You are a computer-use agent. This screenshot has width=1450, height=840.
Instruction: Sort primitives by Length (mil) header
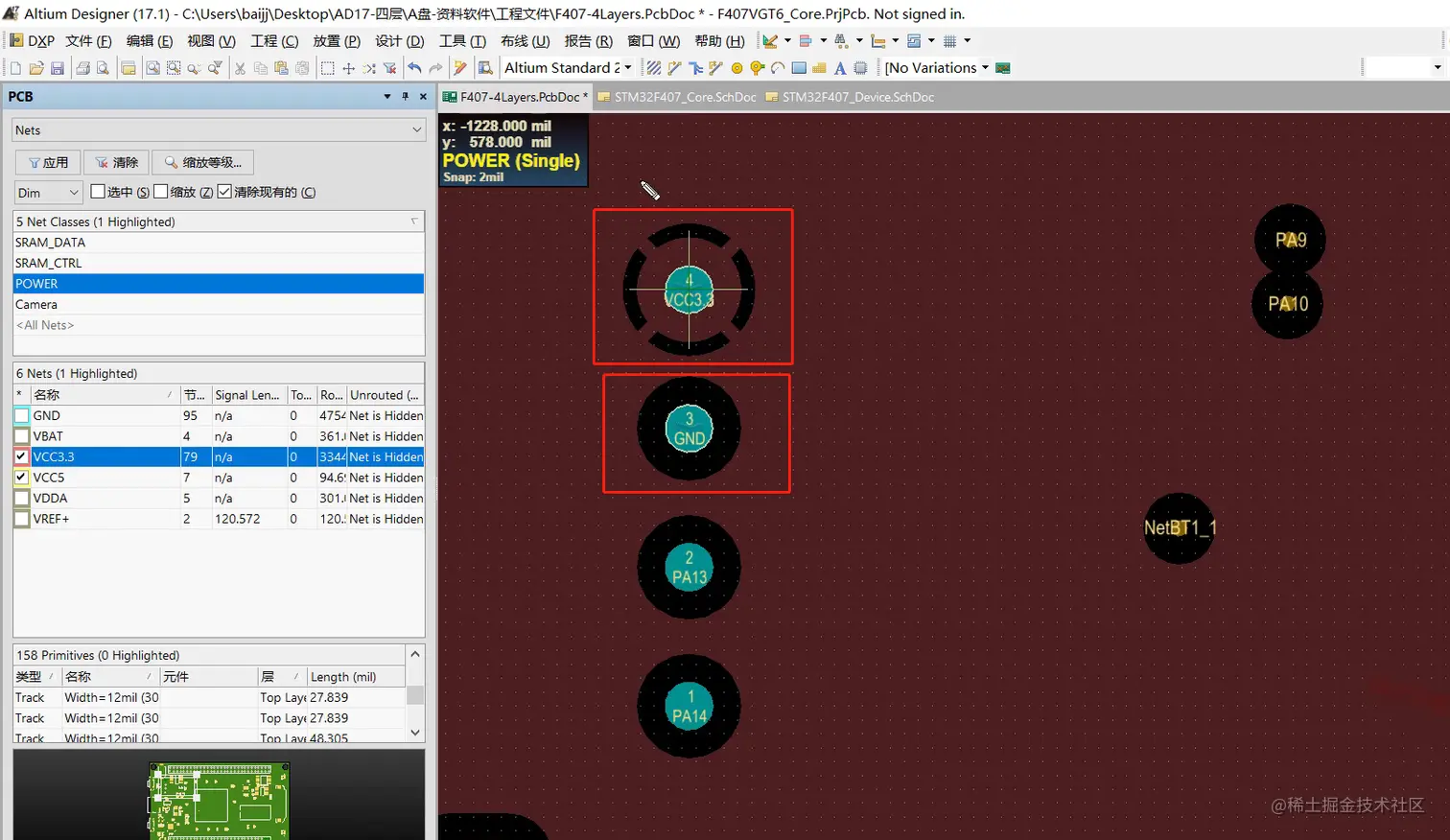coord(356,677)
